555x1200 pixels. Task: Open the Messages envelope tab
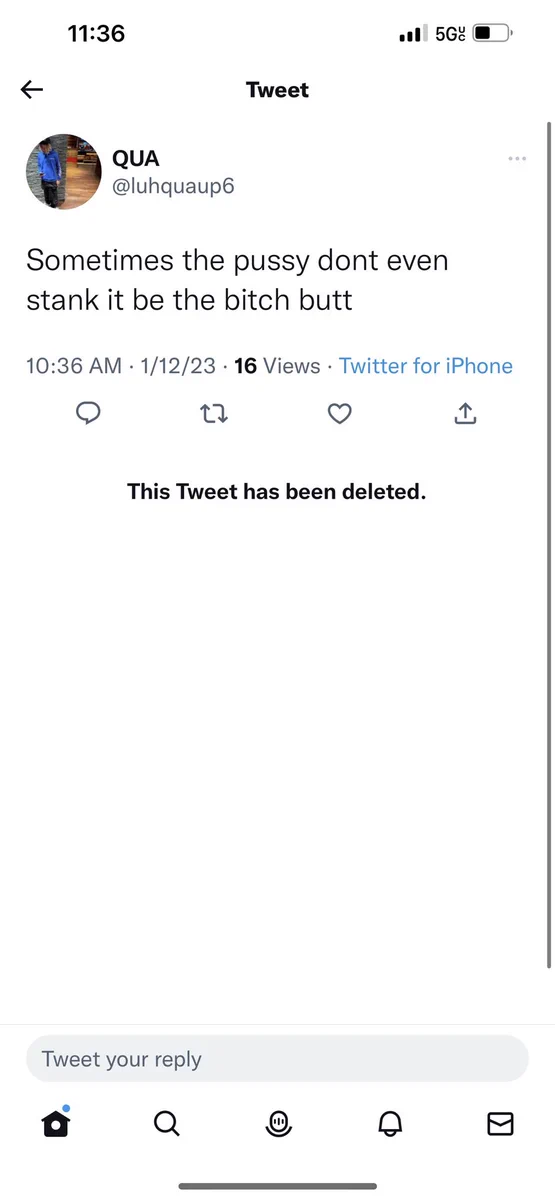[500, 1124]
